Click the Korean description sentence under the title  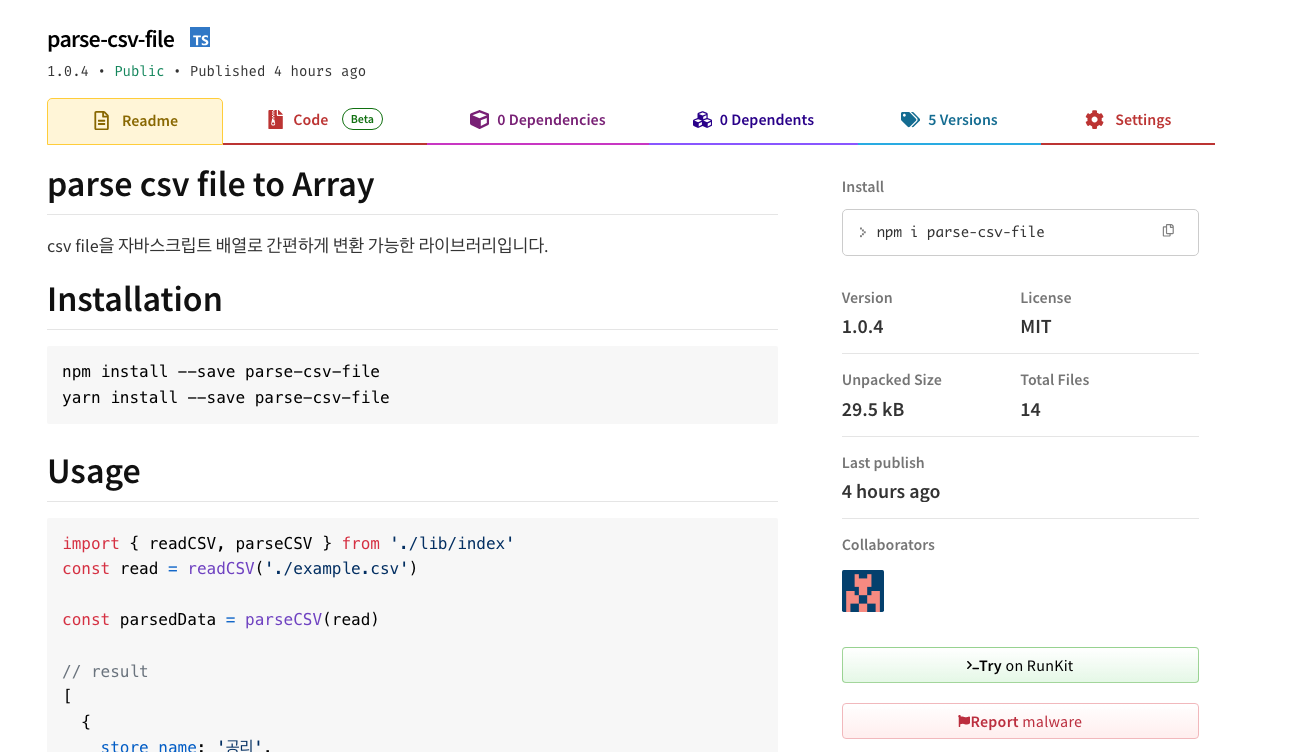pyautogui.click(x=298, y=245)
